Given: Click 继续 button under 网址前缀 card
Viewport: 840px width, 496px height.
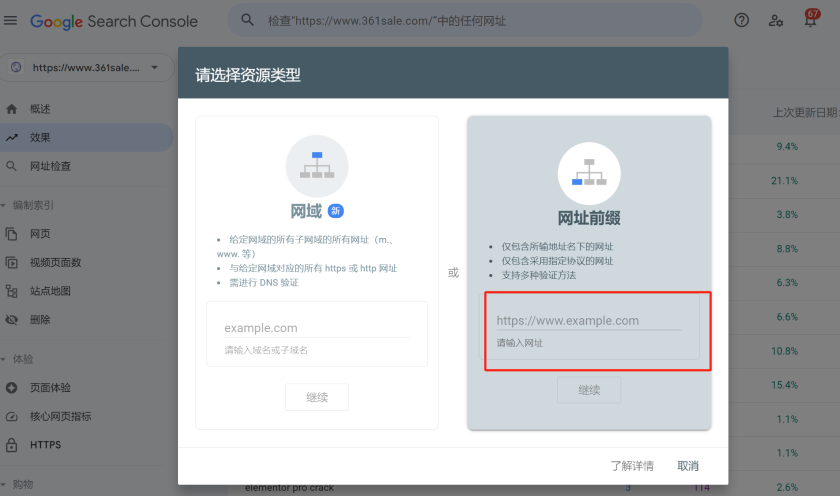Looking at the screenshot, I should (589, 390).
